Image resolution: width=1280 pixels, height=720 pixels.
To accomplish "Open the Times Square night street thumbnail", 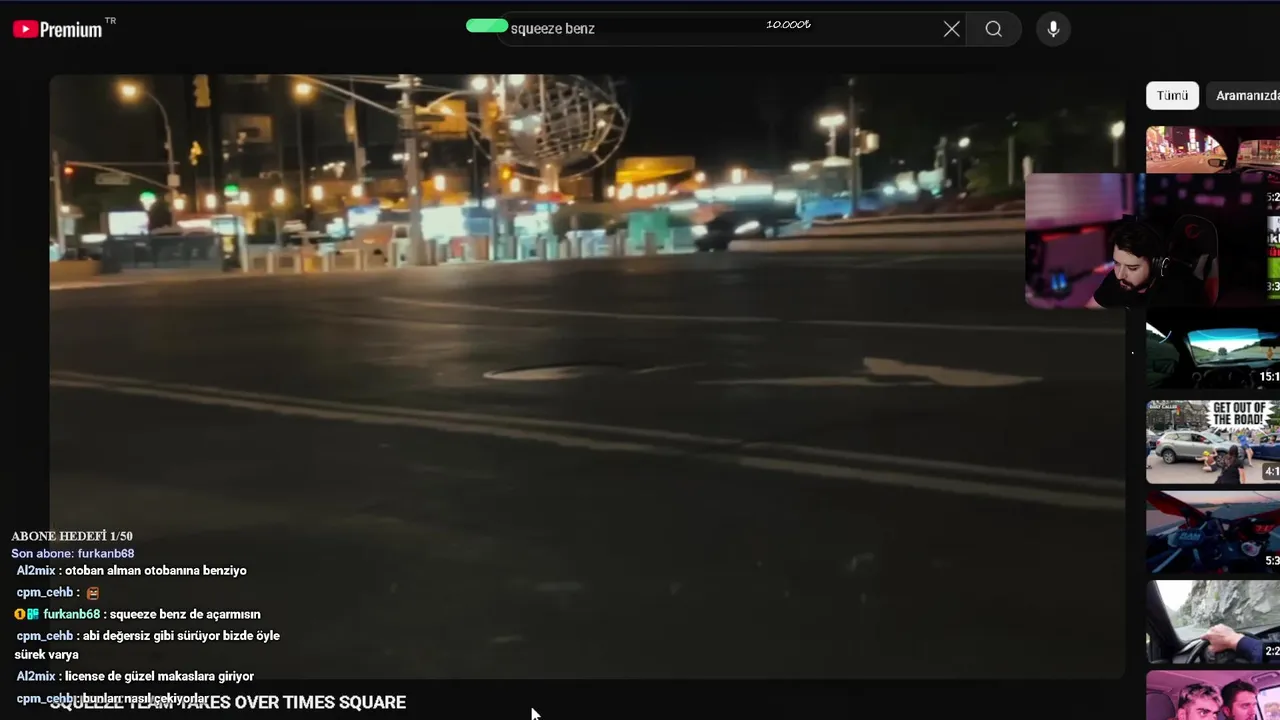I will [x=1213, y=149].
